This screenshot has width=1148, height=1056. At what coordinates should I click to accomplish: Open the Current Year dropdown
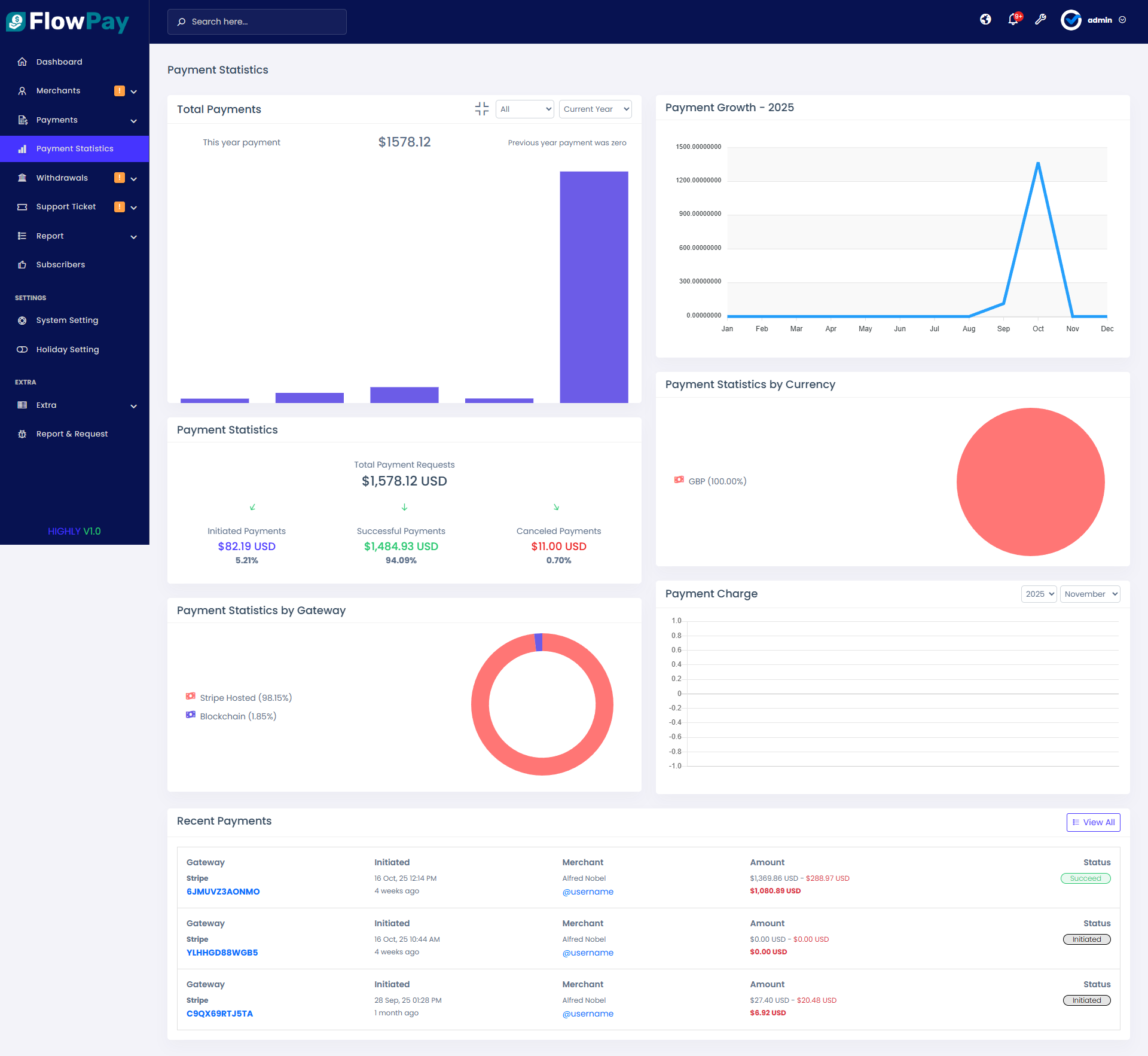click(x=596, y=109)
